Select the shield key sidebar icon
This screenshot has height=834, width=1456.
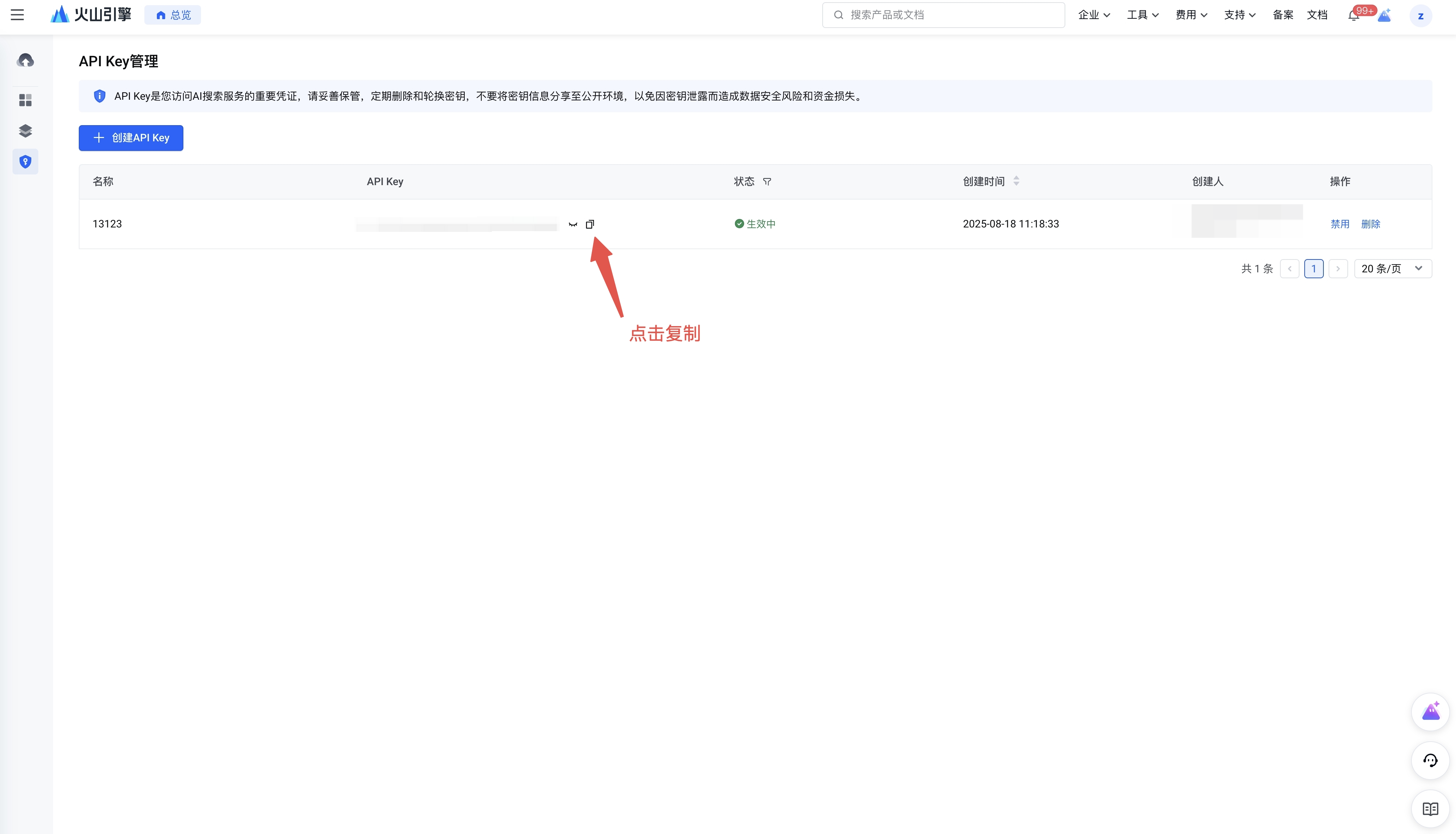click(25, 162)
